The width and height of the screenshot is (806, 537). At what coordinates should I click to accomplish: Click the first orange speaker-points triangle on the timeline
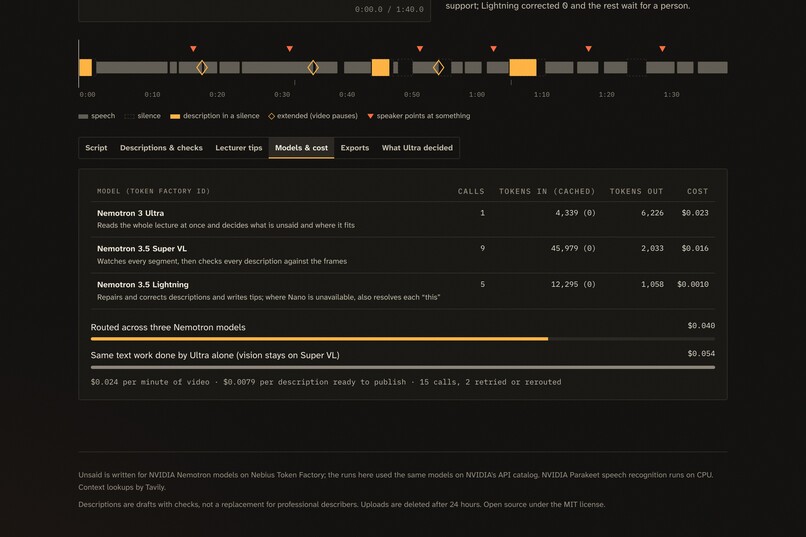pyautogui.click(x=193, y=49)
